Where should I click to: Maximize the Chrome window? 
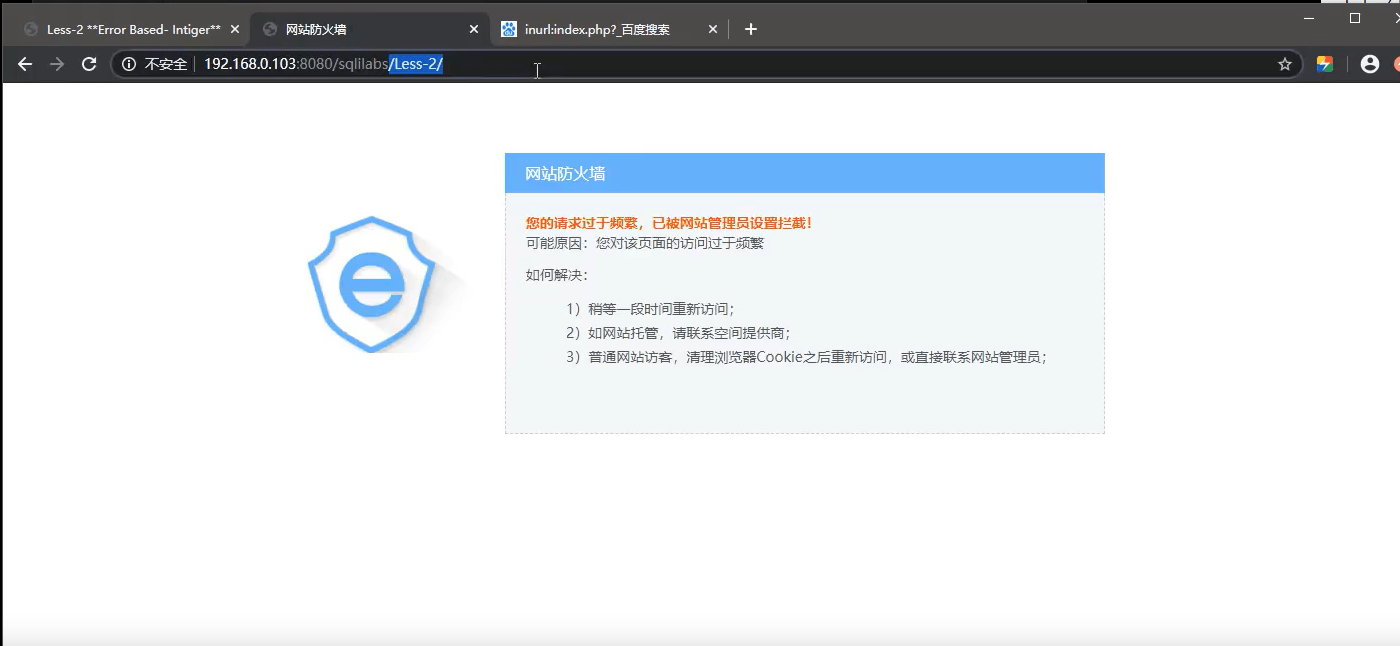point(1355,18)
